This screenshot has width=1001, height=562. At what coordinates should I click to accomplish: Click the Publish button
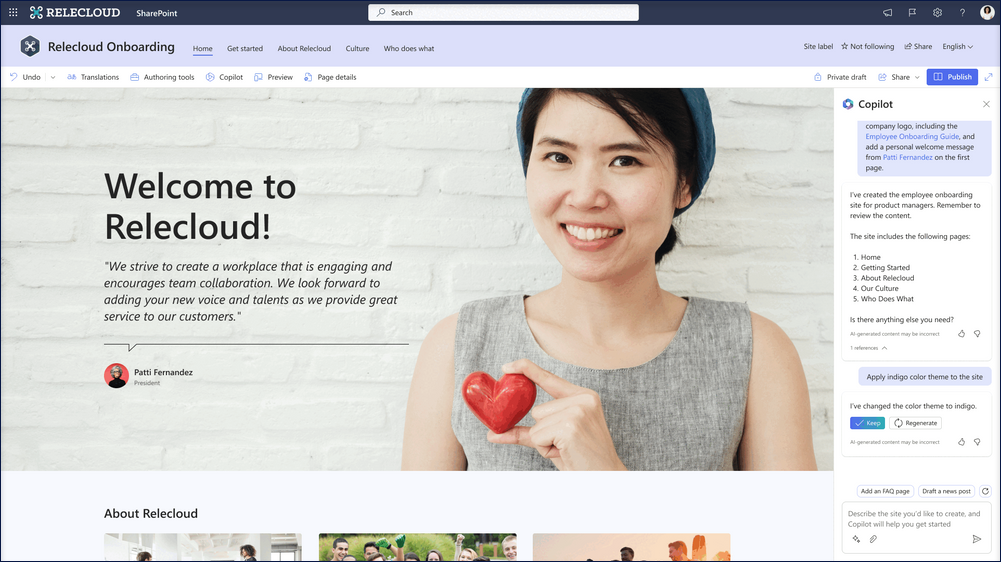click(x=952, y=77)
